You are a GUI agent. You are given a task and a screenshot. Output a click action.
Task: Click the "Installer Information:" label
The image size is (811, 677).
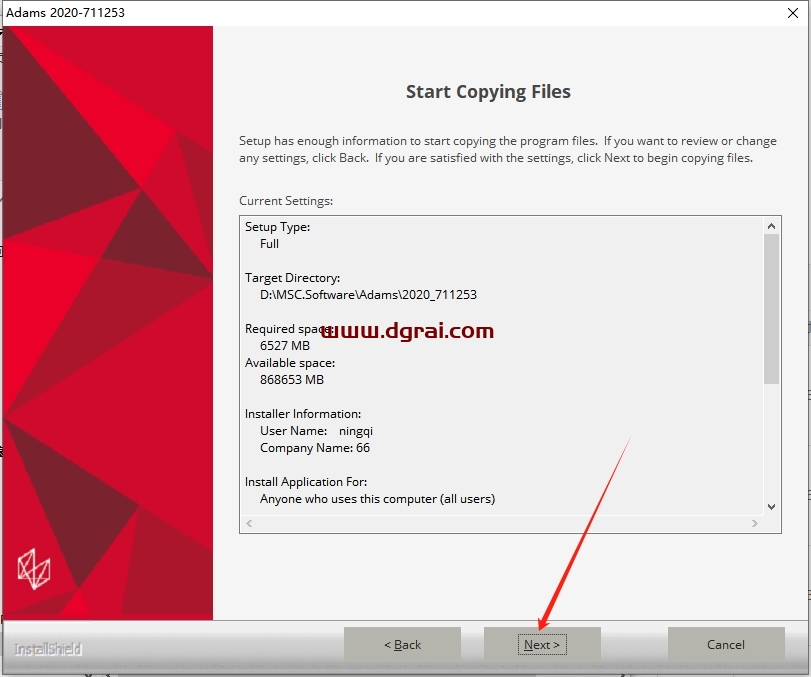pos(303,414)
